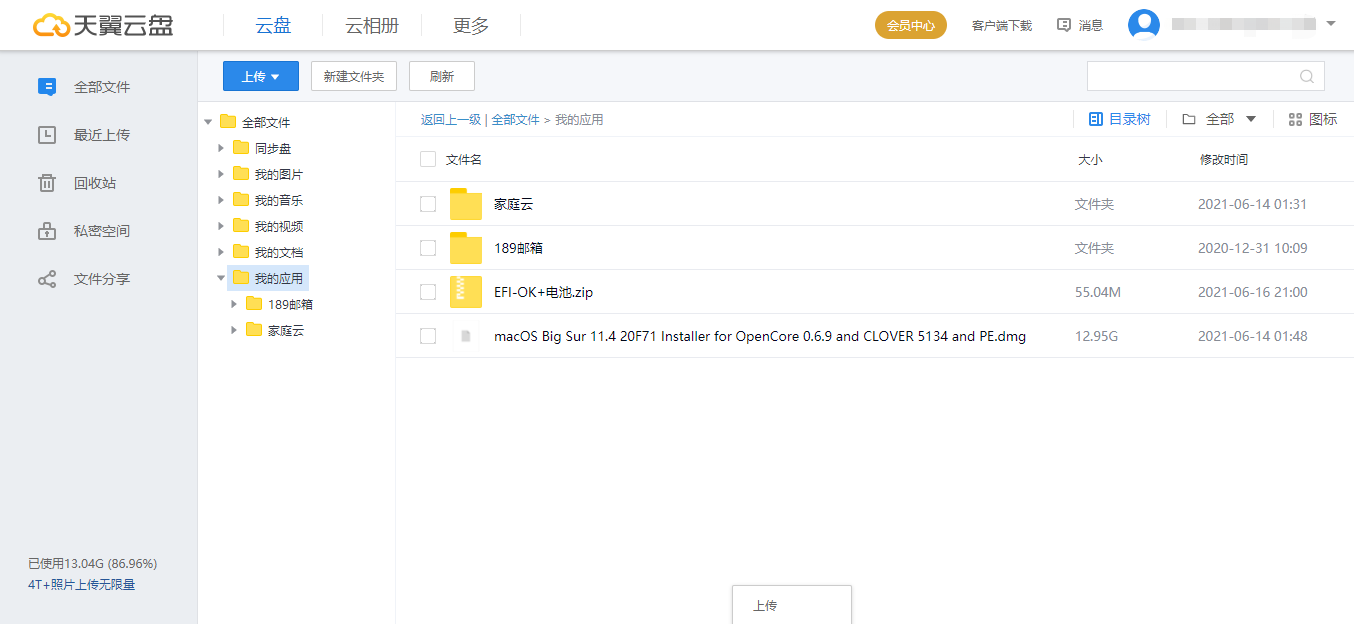1354x624 pixels.
Task: Expand 我的文档 in the folder tree
Action: (221, 252)
